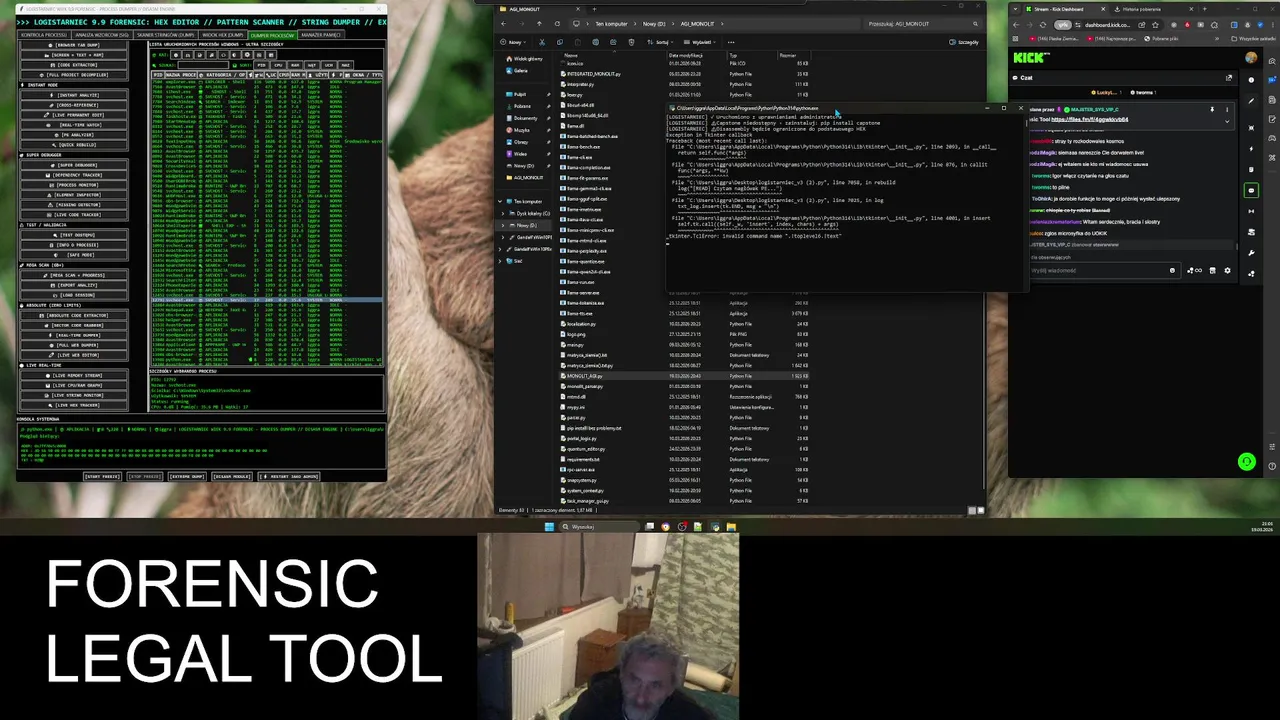Open the [DEPENDENCY TRACKER]
1280x720 pixels.
(74, 175)
